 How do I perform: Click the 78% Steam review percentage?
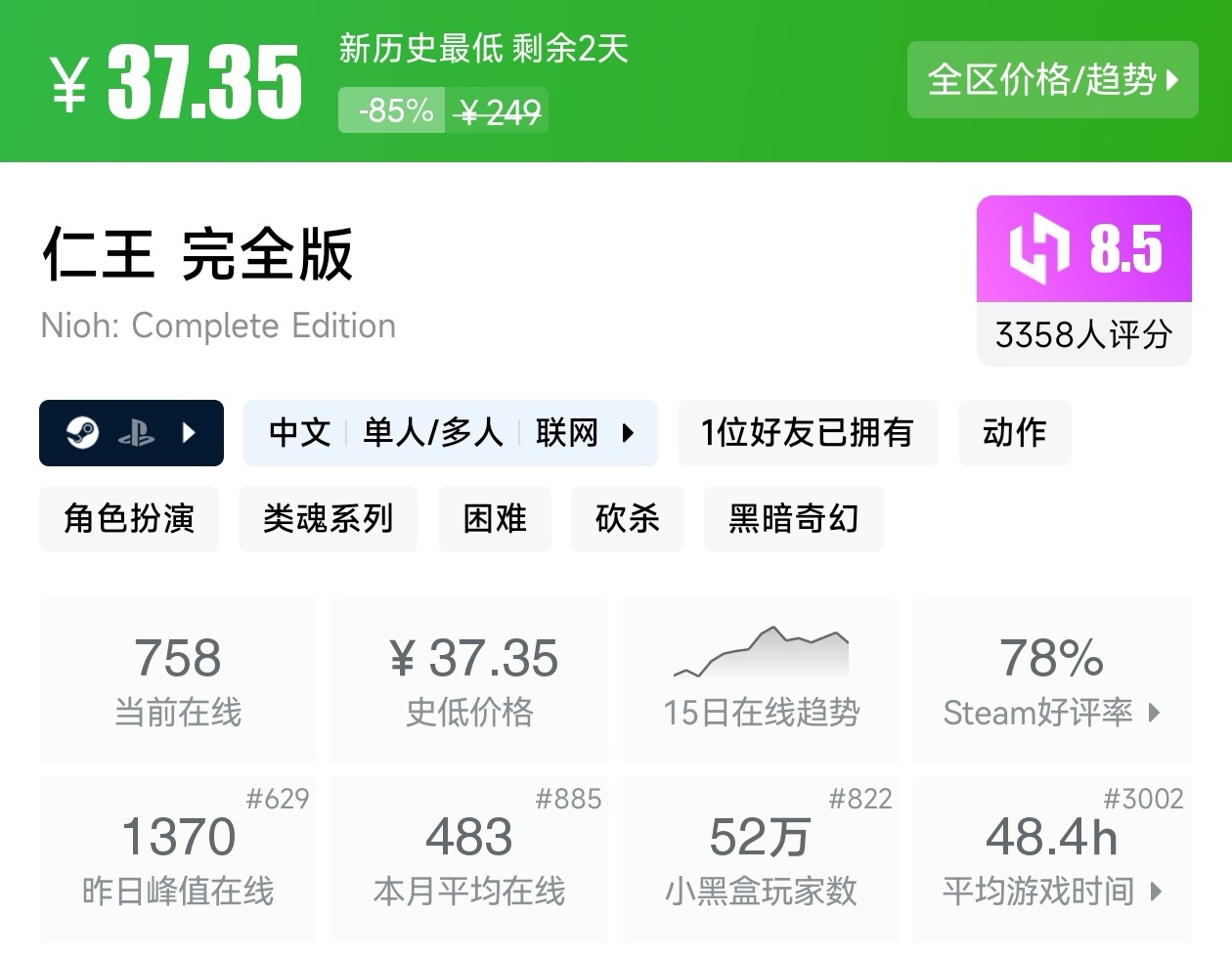click(1052, 657)
